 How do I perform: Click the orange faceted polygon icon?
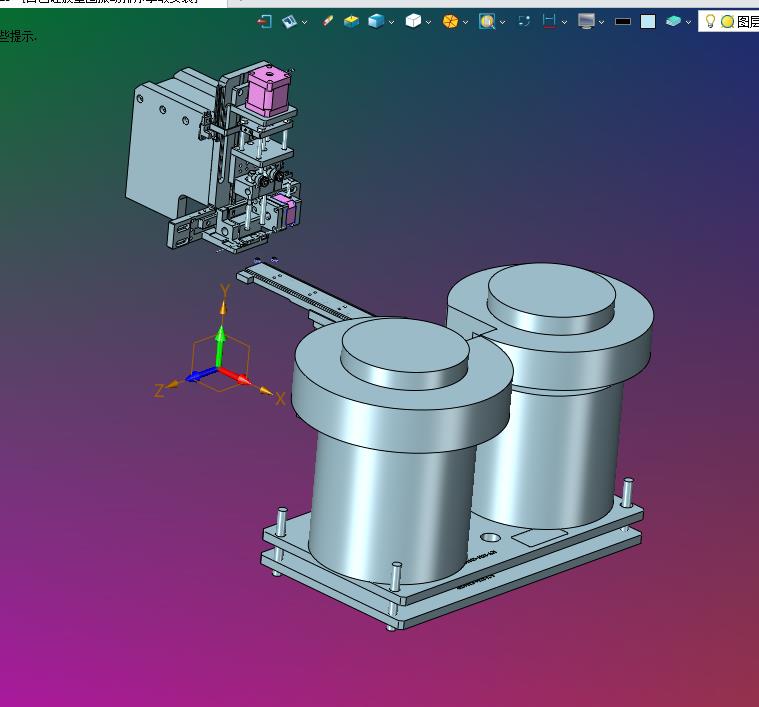point(450,21)
